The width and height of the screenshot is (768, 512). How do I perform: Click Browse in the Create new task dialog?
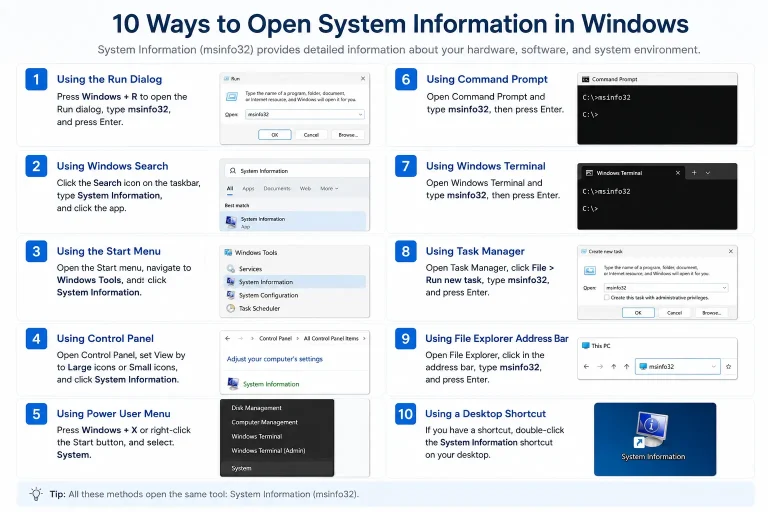click(711, 313)
